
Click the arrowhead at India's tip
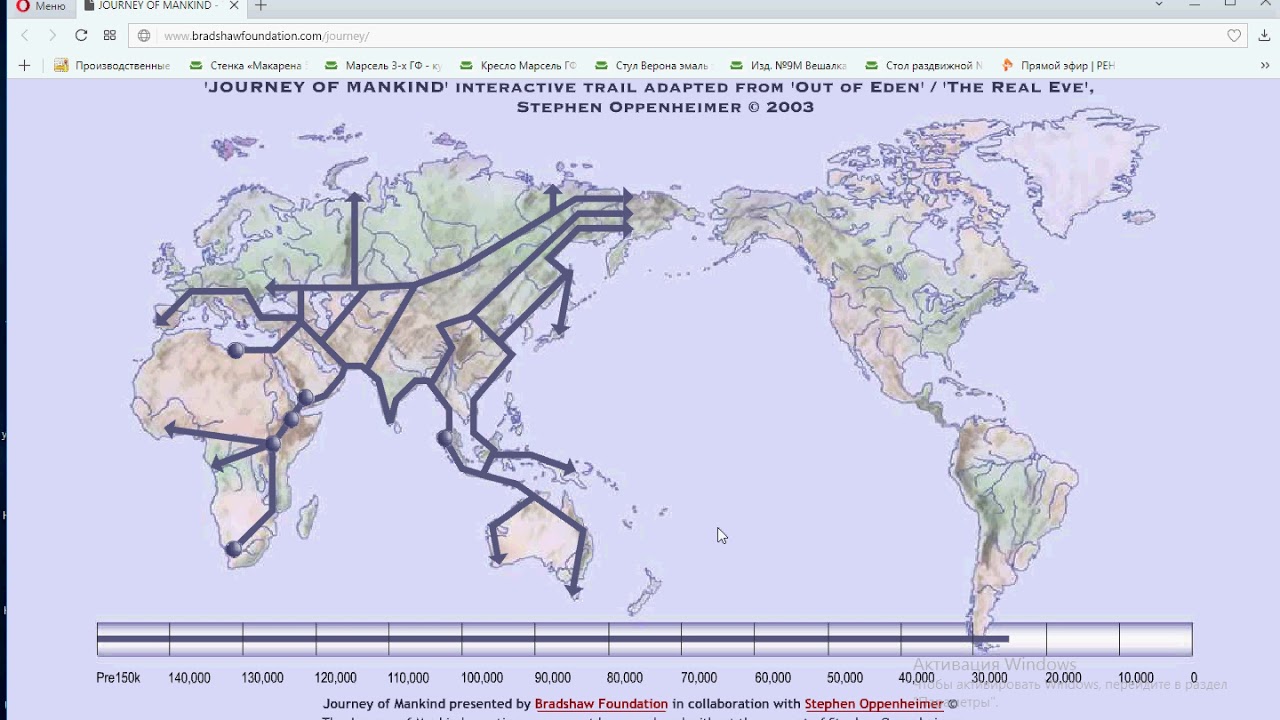[x=392, y=417]
